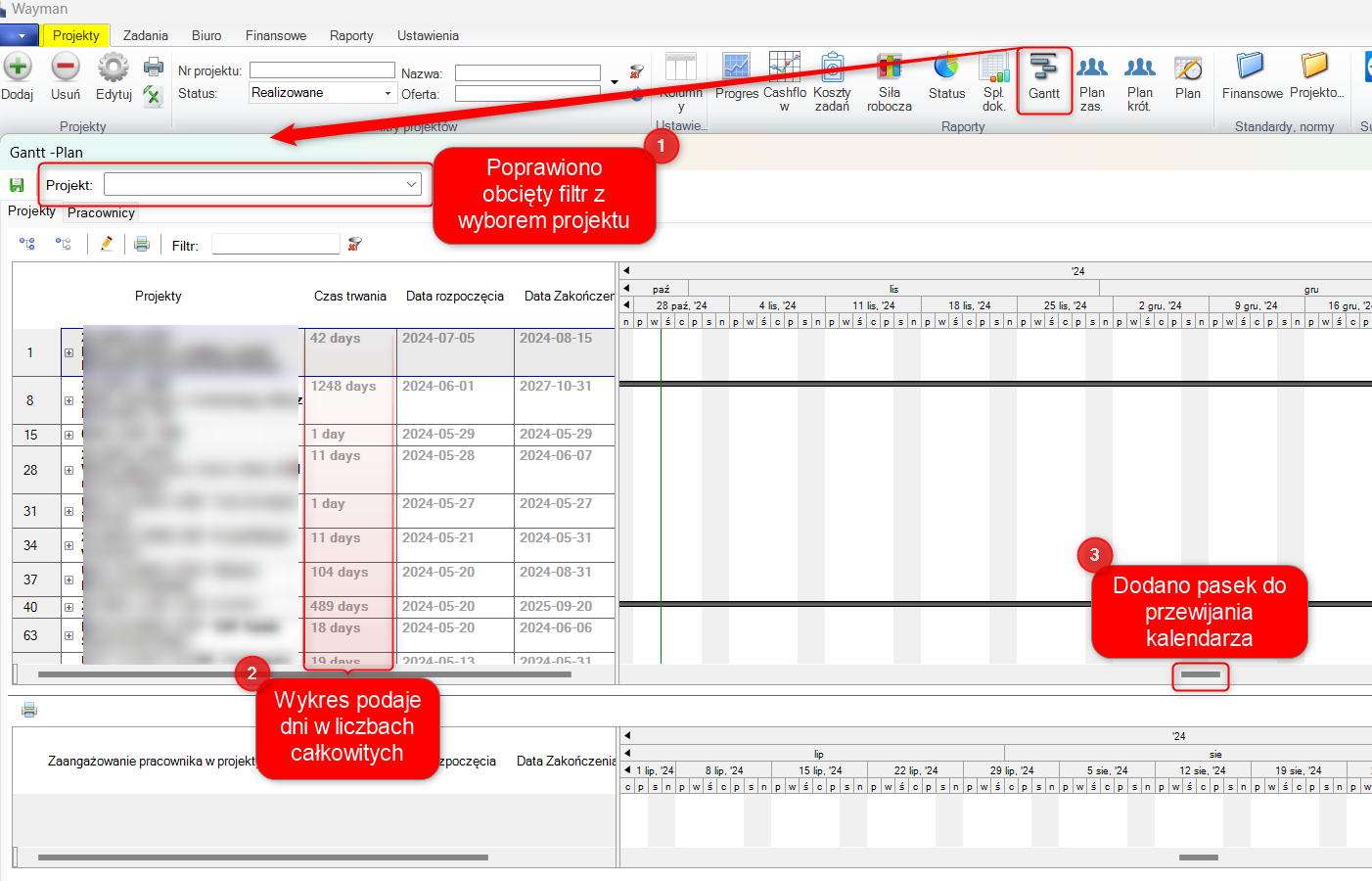
Task: Open the Plan krót. report
Action: 1140,67
